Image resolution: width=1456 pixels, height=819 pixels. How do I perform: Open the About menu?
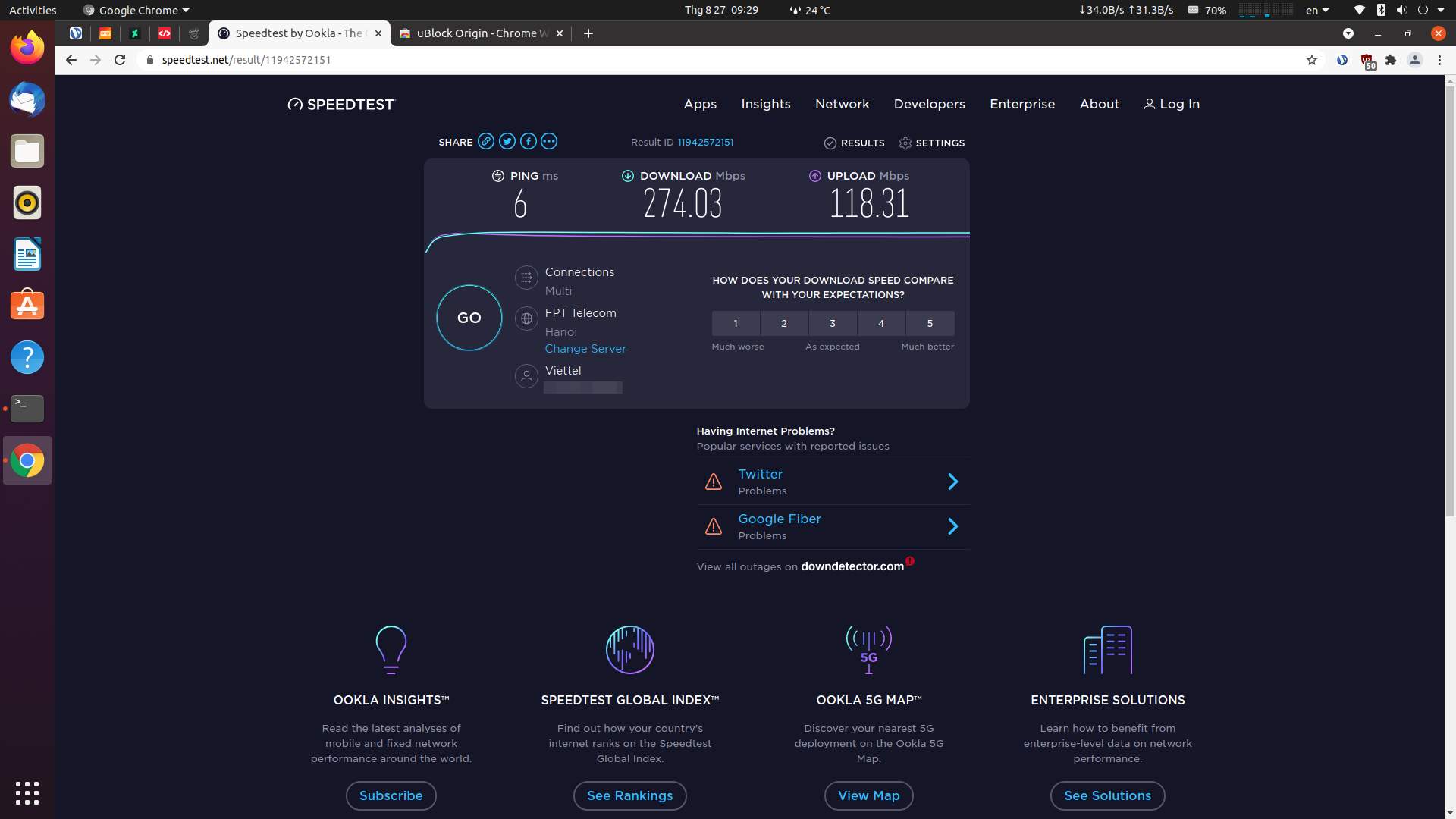[x=1100, y=105]
